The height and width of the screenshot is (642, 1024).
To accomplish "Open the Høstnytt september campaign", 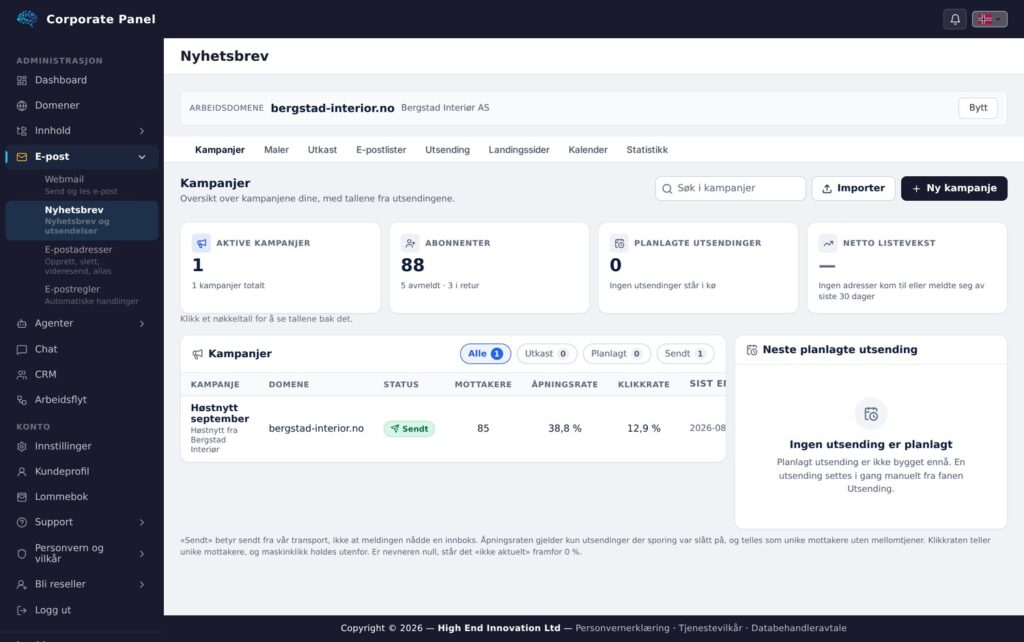I will (219, 413).
